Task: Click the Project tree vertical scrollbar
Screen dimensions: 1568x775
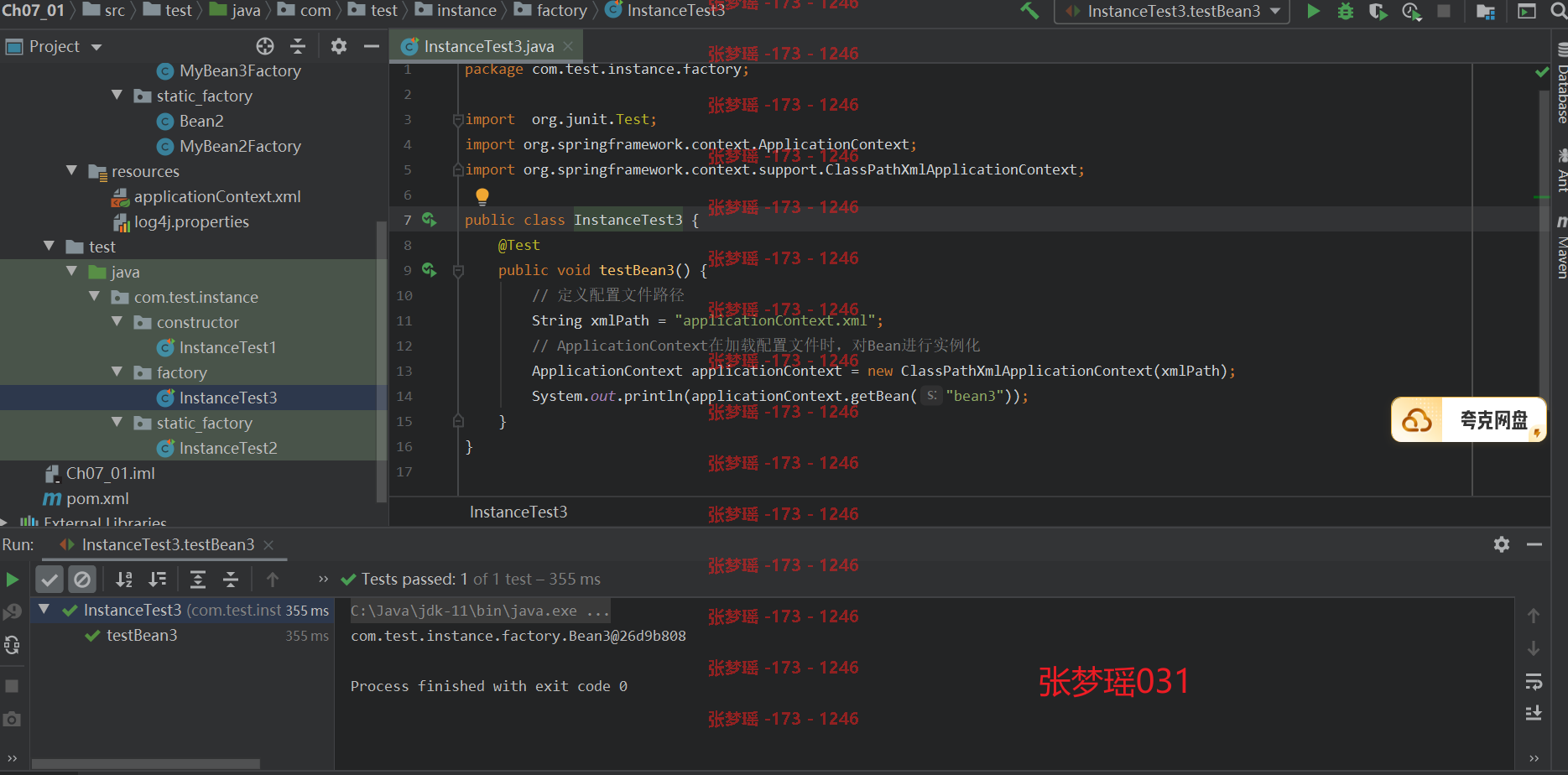Action: [x=382, y=361]
